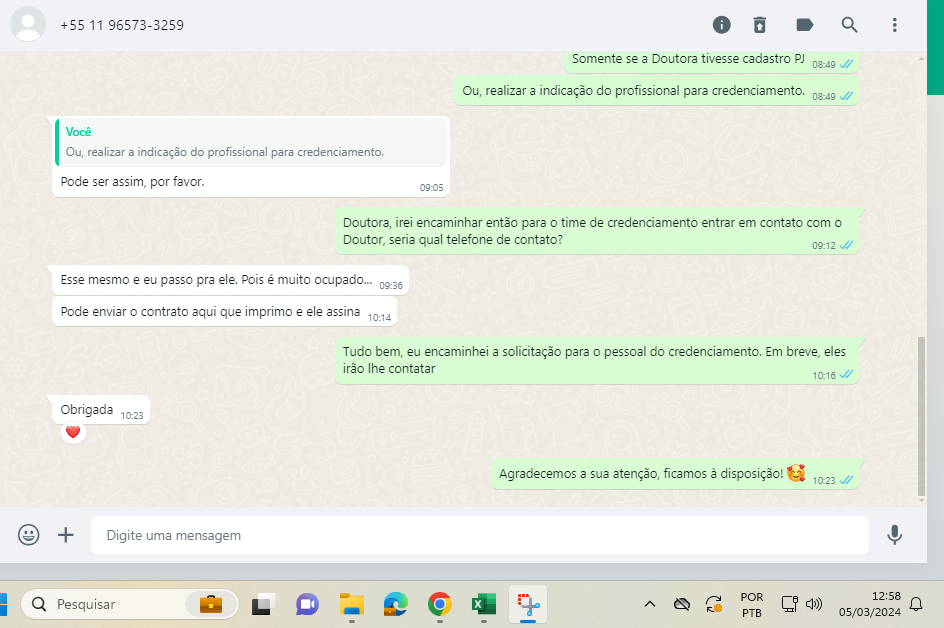The height and width of the screenshot is (628, 944).
Task: Expand hidden system tray icons
Action: pos(649,604)
